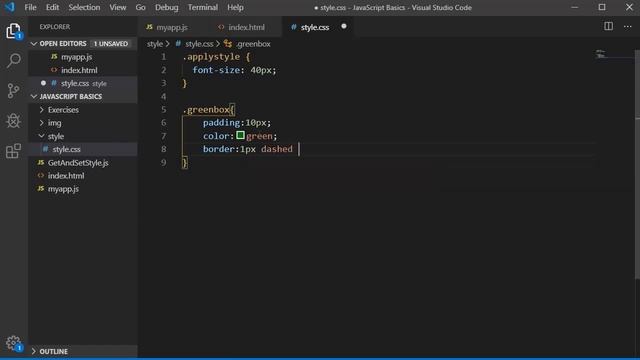Click the 'padding' property on line 6

pos(222,123)
